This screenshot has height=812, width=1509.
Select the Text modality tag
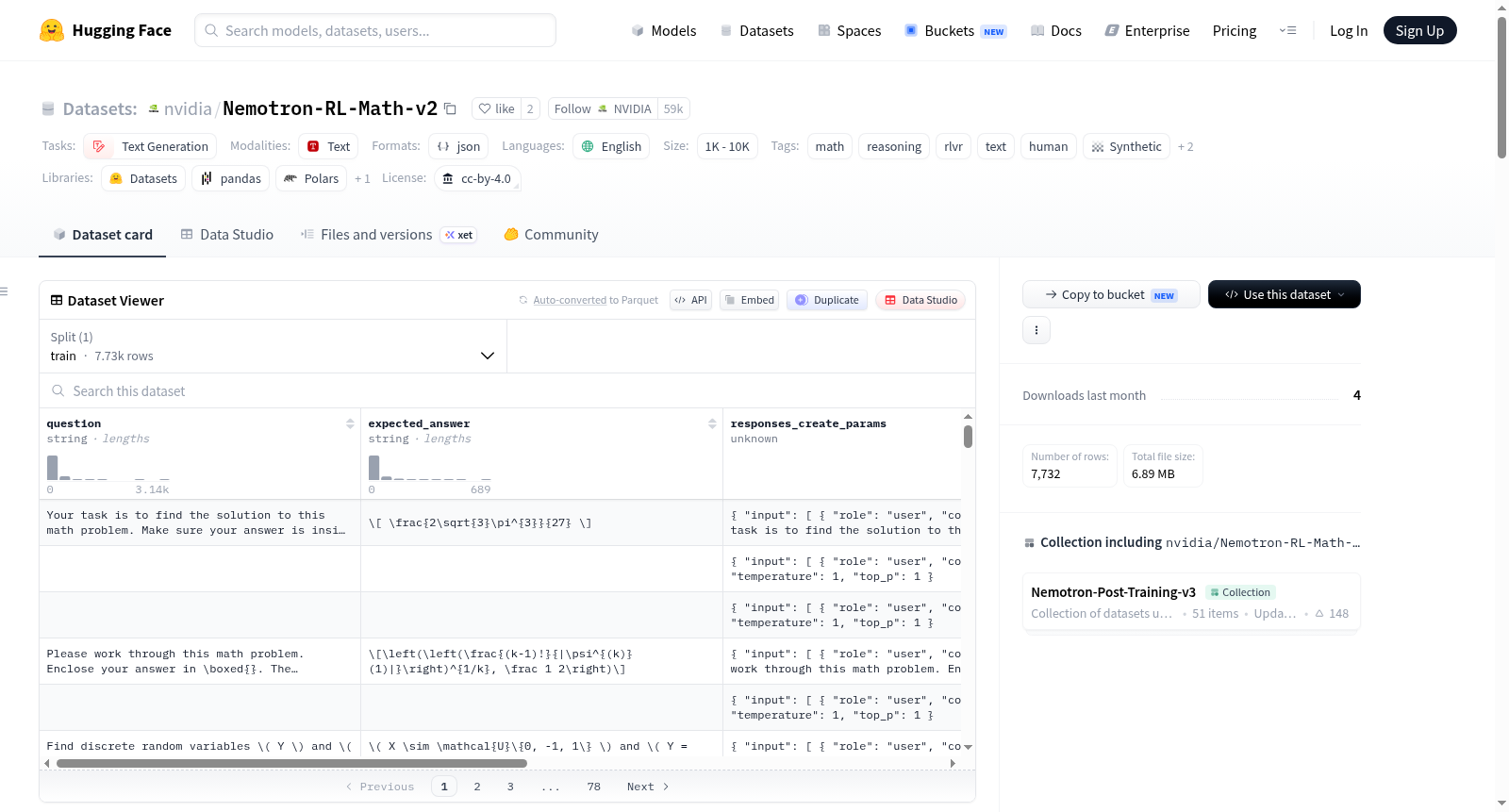pos(328,146)
